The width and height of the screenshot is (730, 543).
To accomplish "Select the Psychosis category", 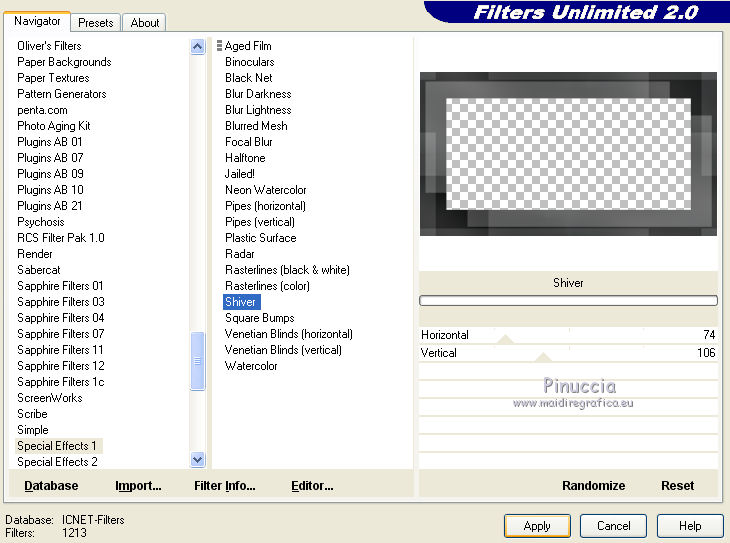I will (x=41, y=222).
